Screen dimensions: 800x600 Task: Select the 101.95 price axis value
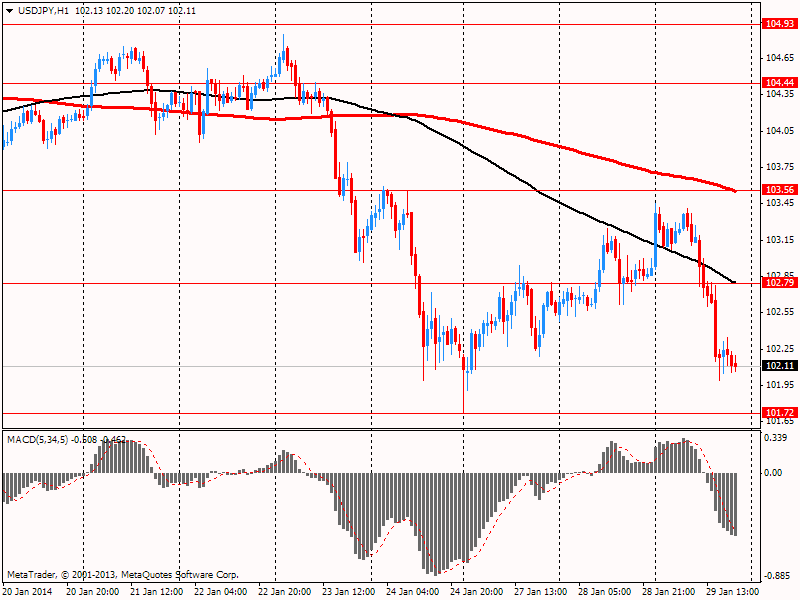(780, 385)
